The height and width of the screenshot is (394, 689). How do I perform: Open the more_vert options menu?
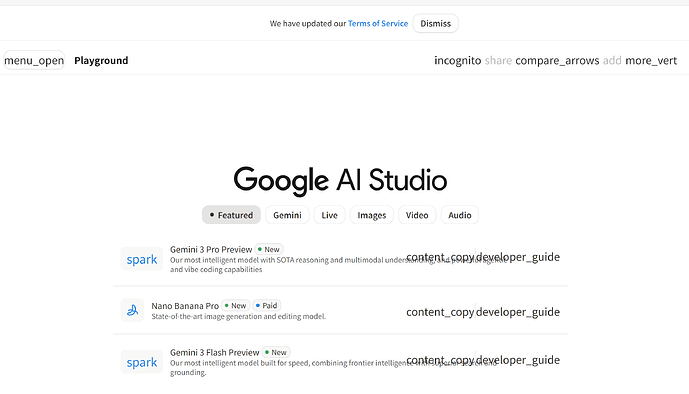tap(651, 60)
